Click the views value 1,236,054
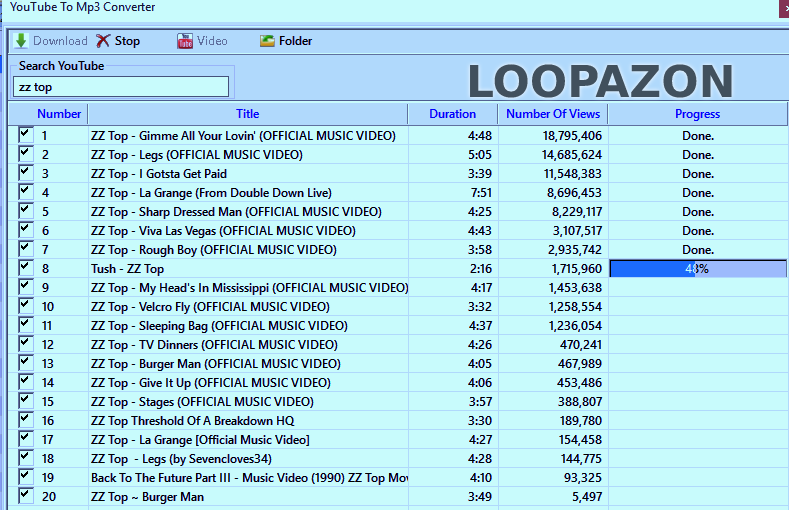Image resolution: width=789 pixels, height=510 pixels. [x=575, y=326]
